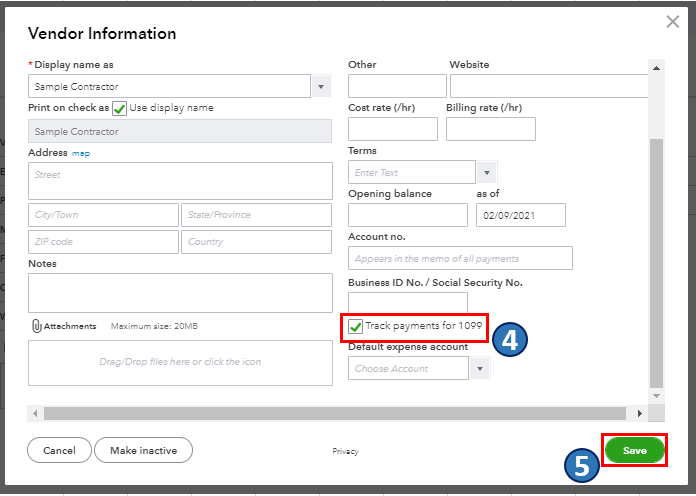This screenshot has width=696, height=496.
Task: Toggle the Use display name checkbox
Action: click(119, 108)
